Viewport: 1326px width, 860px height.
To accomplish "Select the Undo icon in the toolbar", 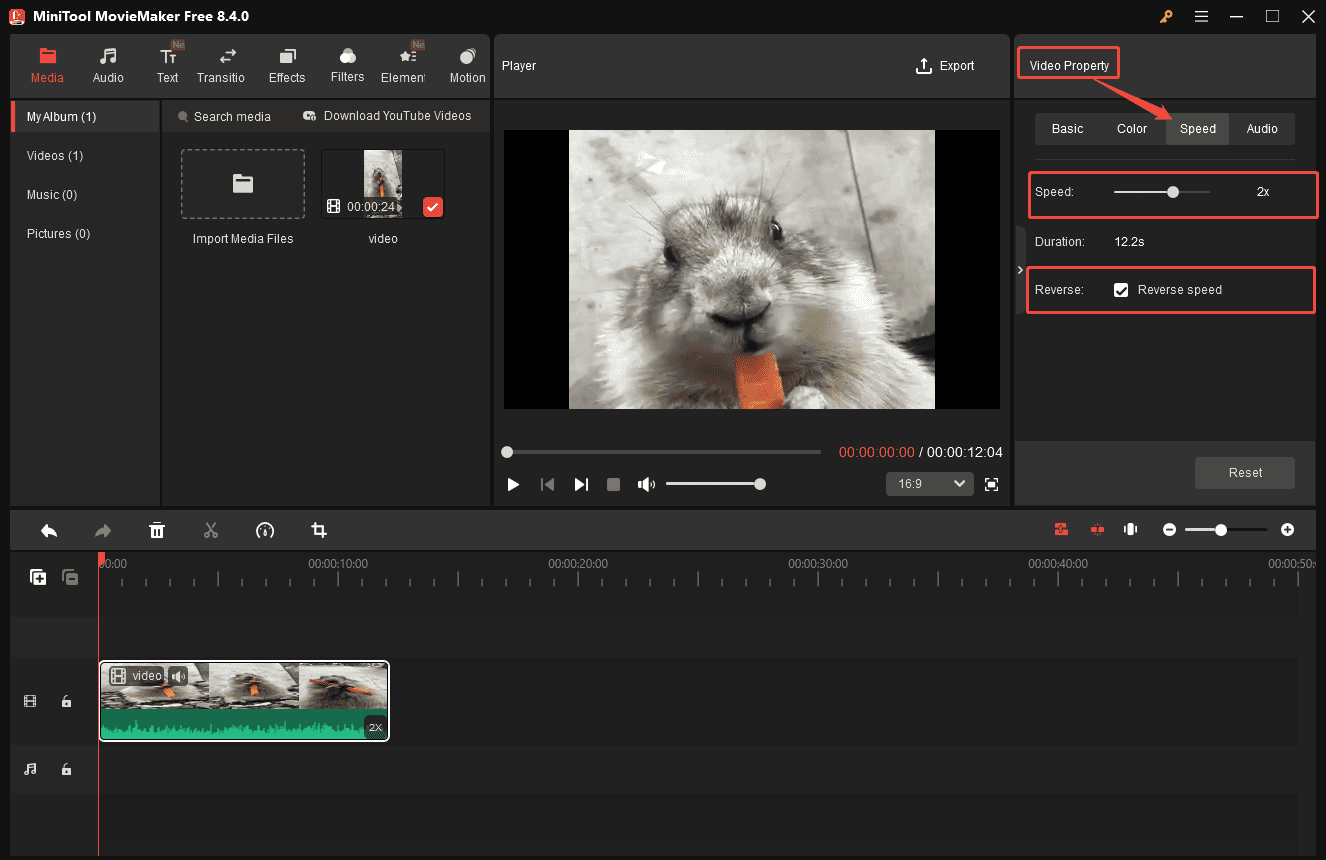I will (x=49, y=530).
